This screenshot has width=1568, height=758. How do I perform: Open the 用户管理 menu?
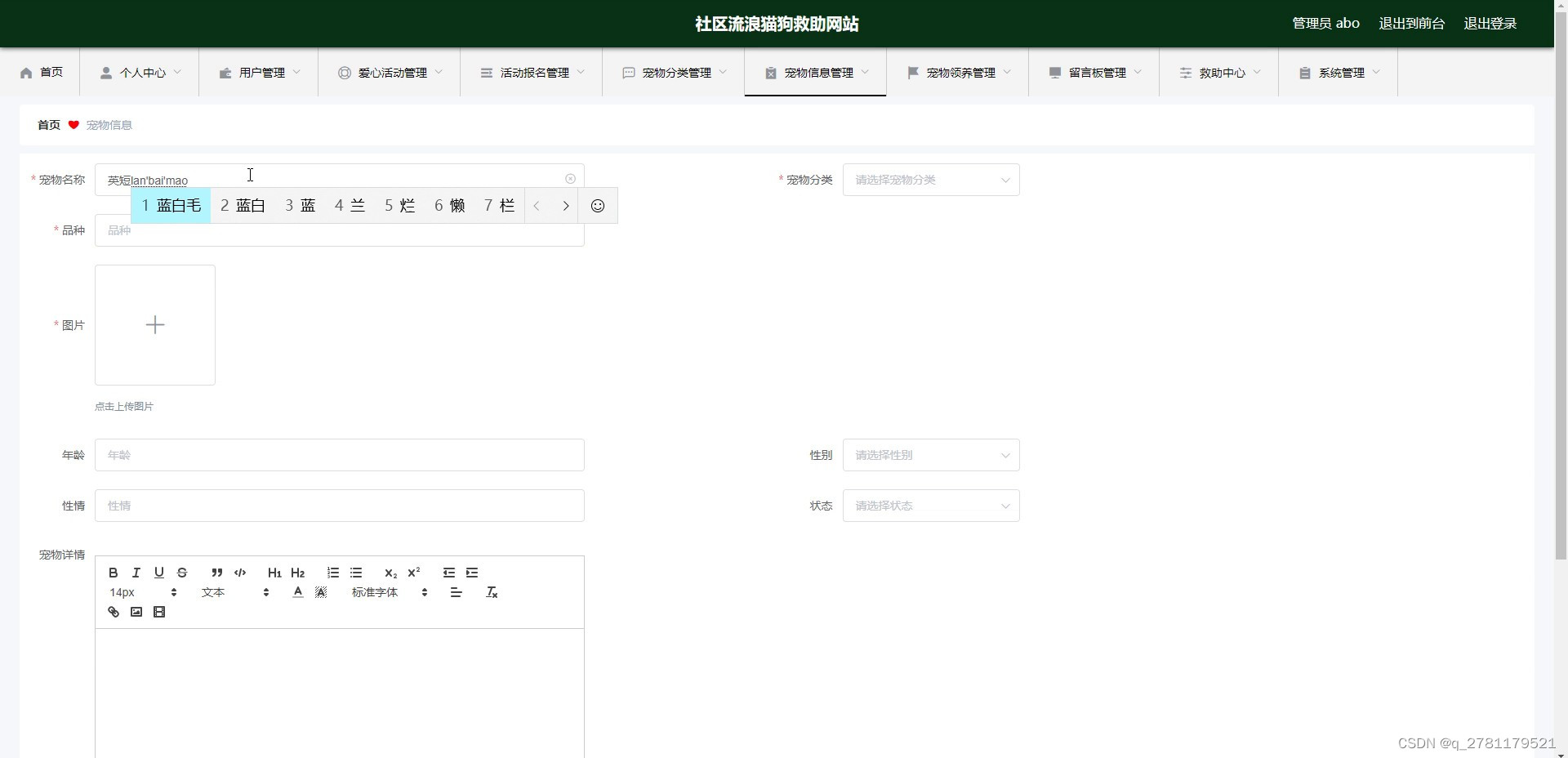point(259,73)
